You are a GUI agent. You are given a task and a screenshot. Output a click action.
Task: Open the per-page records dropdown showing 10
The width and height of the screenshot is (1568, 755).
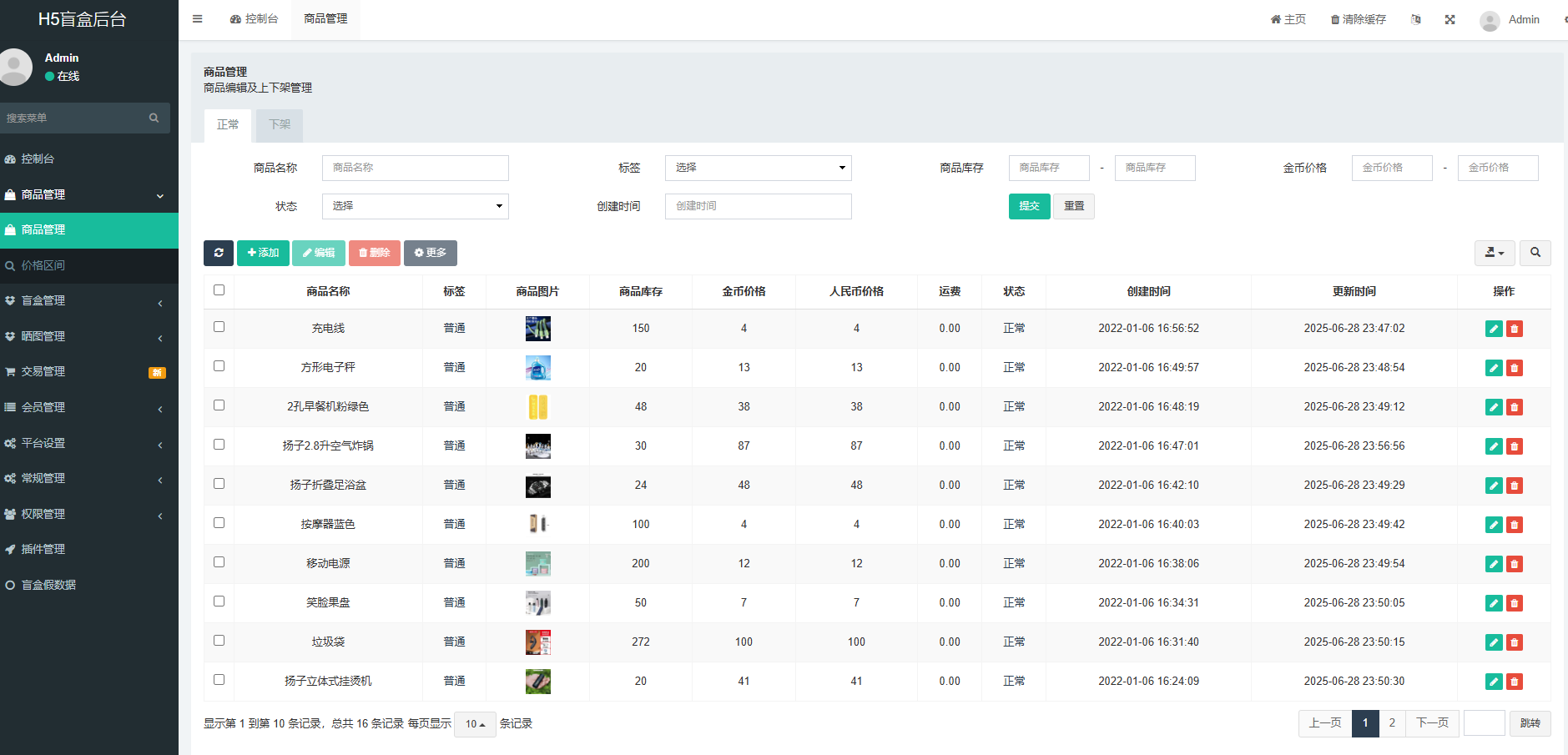474,723
